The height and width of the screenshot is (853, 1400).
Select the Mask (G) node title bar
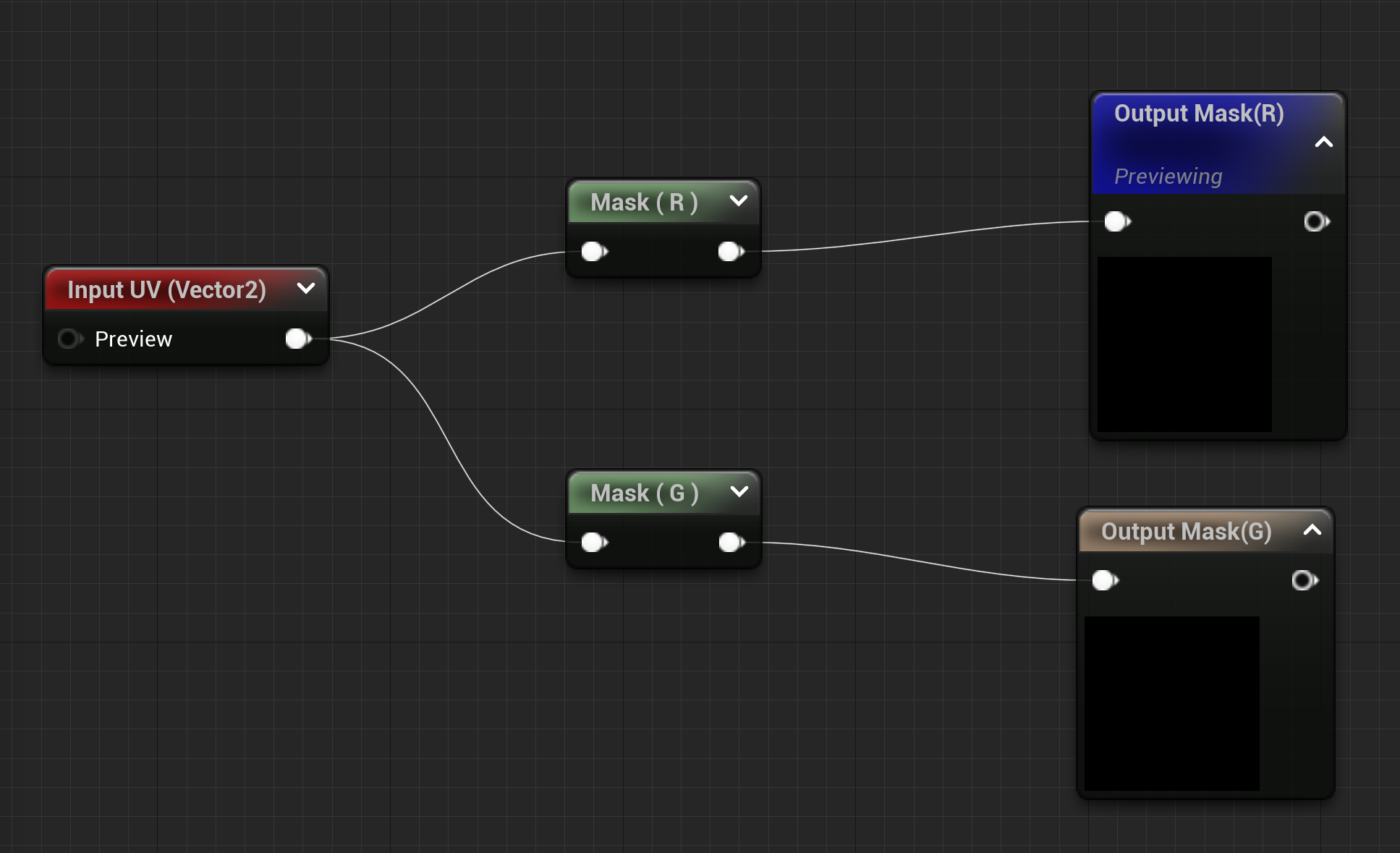(644, 493)
